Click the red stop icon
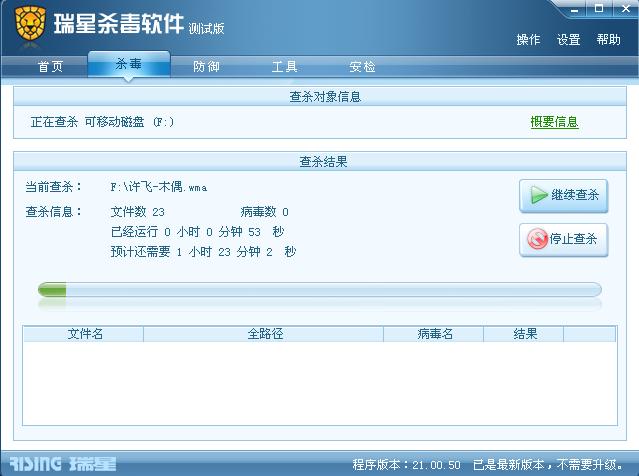 tap(537, 238)
